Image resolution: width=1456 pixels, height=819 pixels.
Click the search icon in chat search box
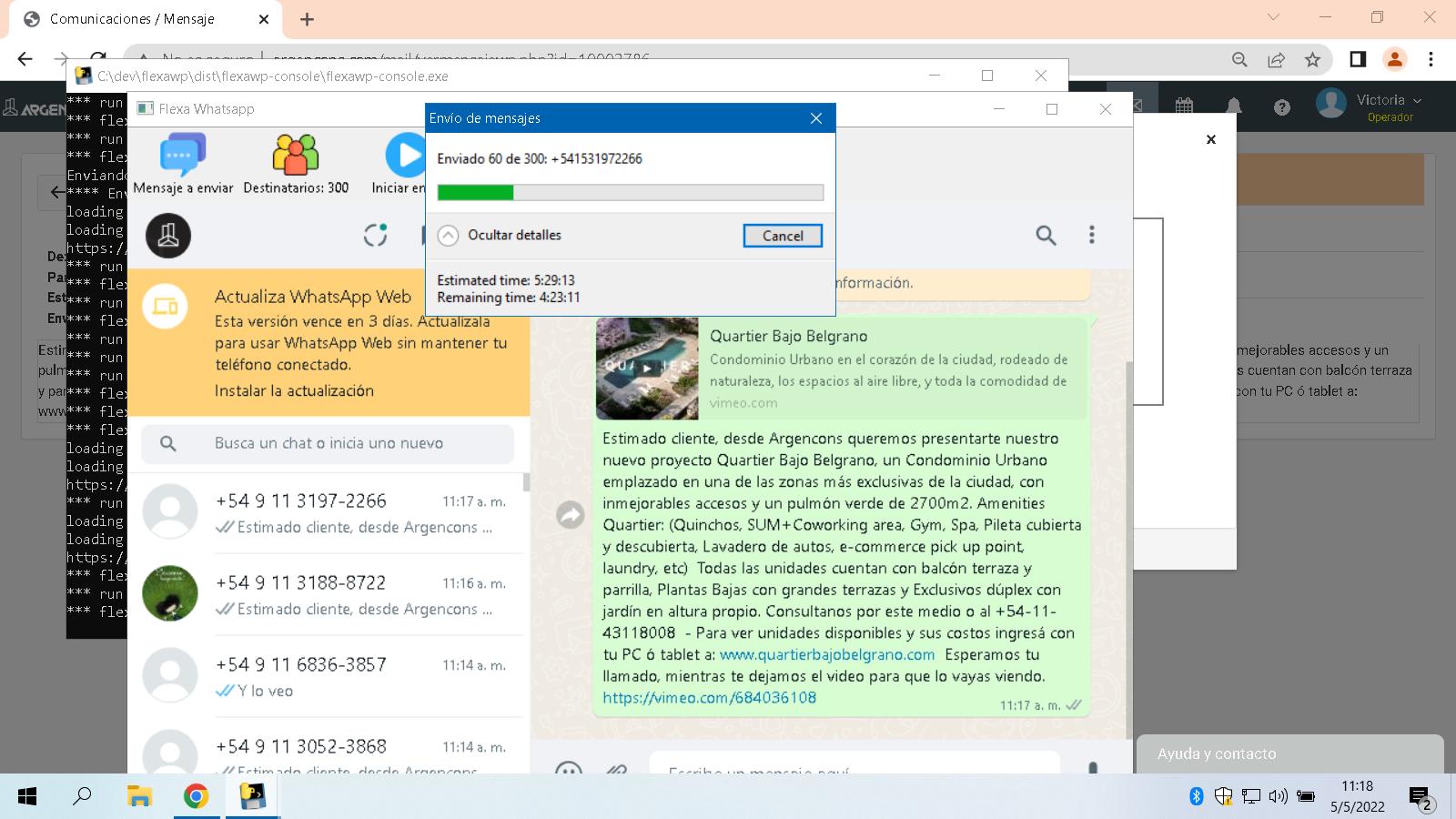tap(168, 443)
